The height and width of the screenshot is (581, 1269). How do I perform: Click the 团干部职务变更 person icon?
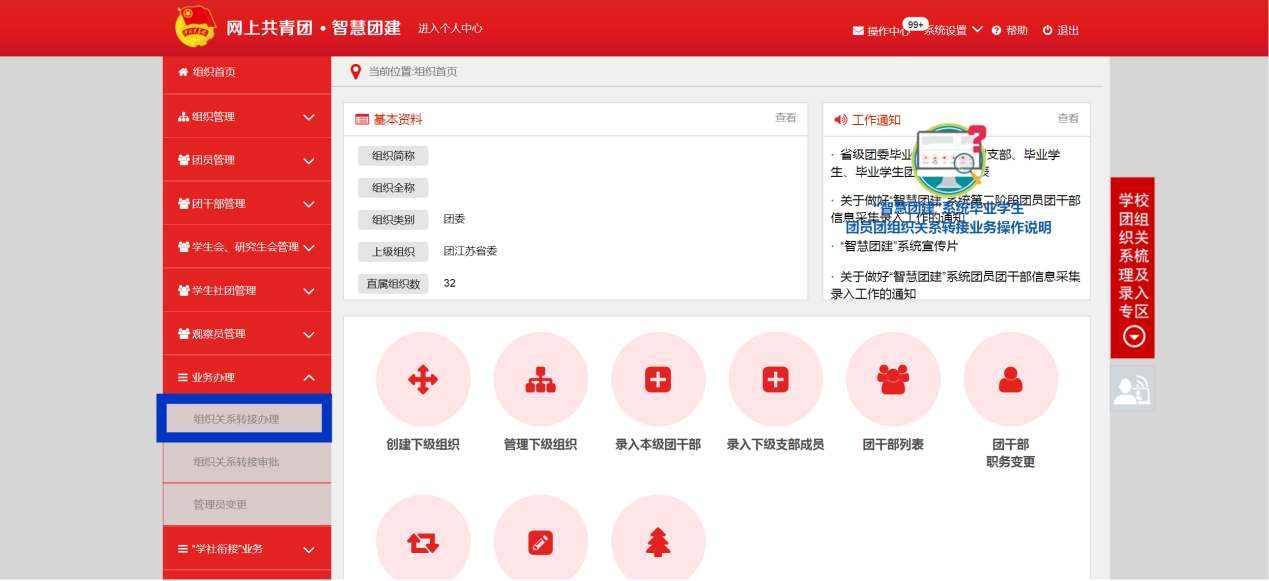coord(1010,379)
